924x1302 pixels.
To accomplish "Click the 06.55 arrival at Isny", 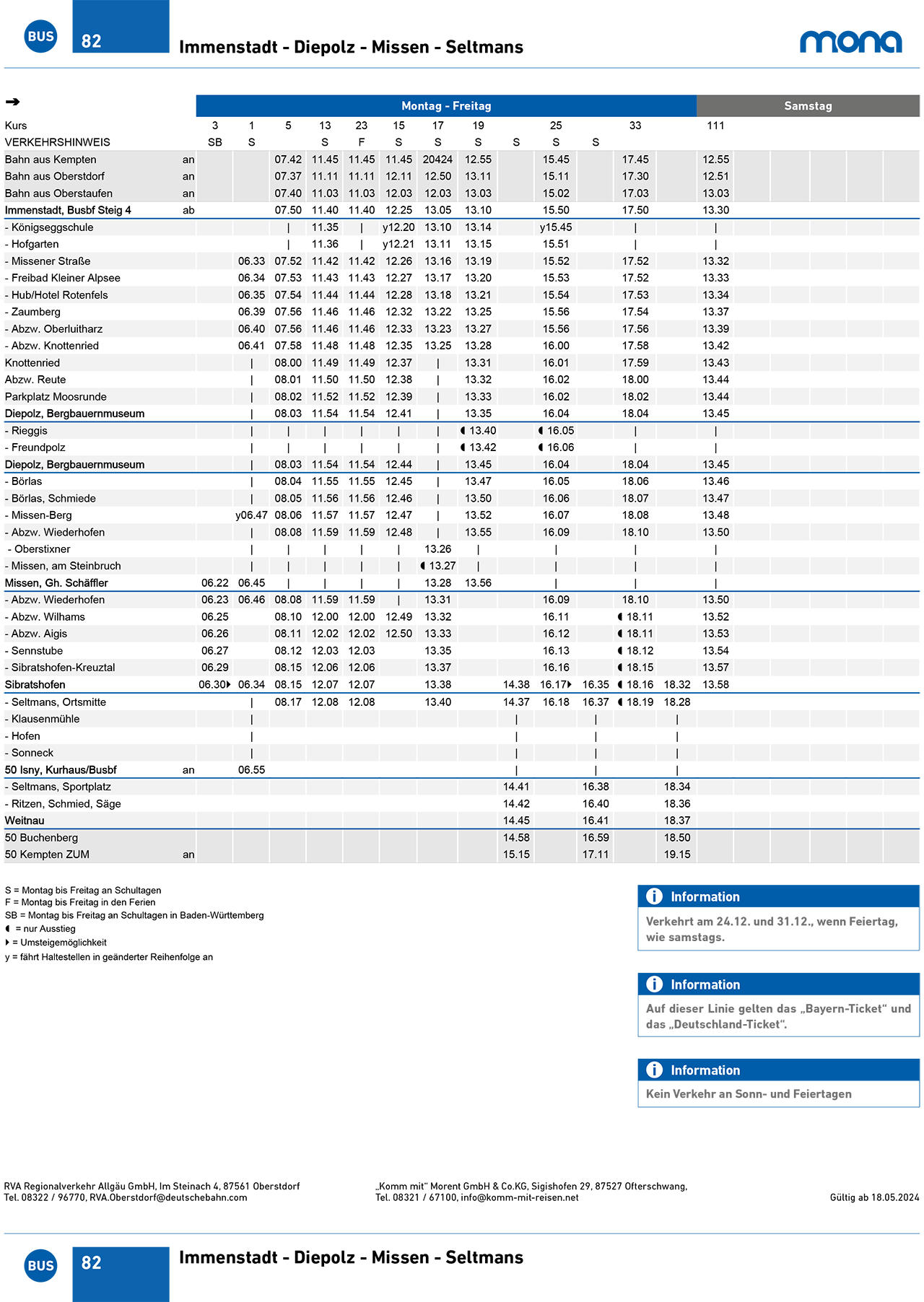I will 251,770.
